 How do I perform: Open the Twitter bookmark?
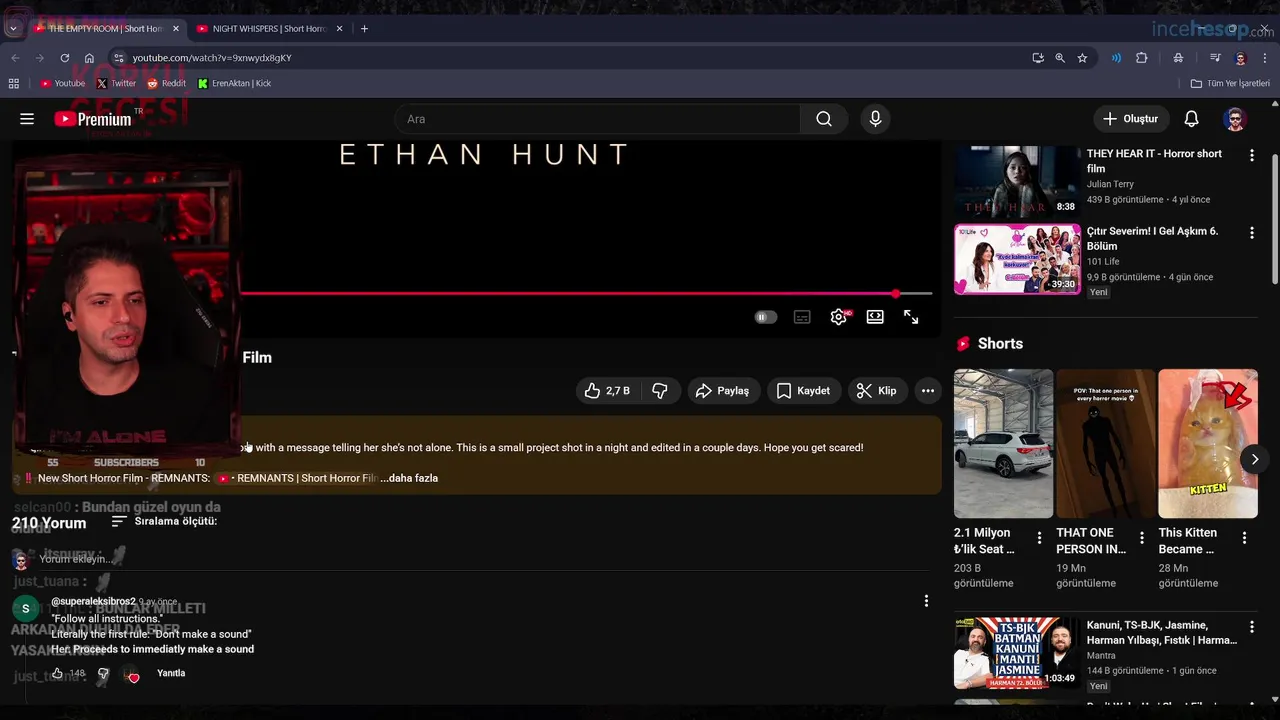(x=116, y=84)
